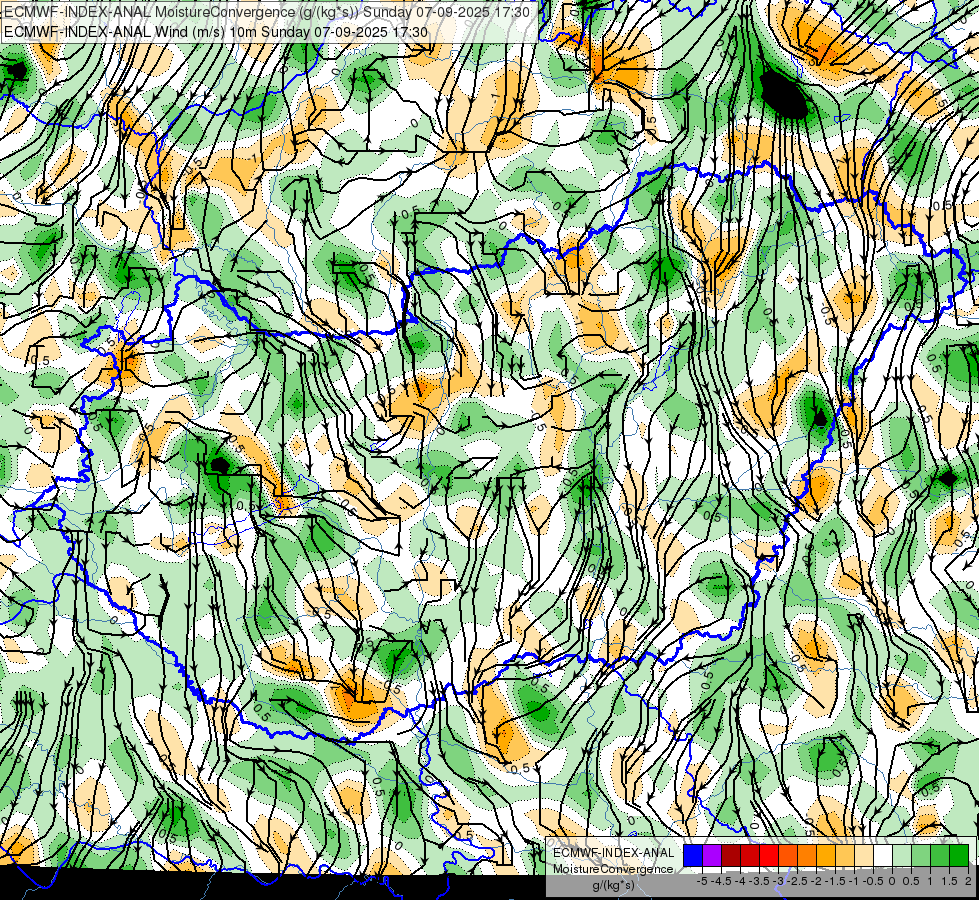
Task: Click the '-5' tick label on the legend
Action: (702, 881)
